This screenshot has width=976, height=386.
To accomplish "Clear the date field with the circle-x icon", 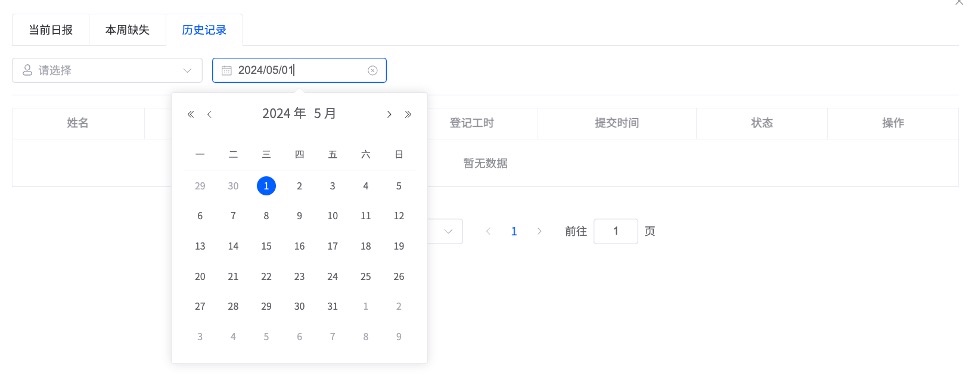I will pyautogui.click(x=372, y=70).
